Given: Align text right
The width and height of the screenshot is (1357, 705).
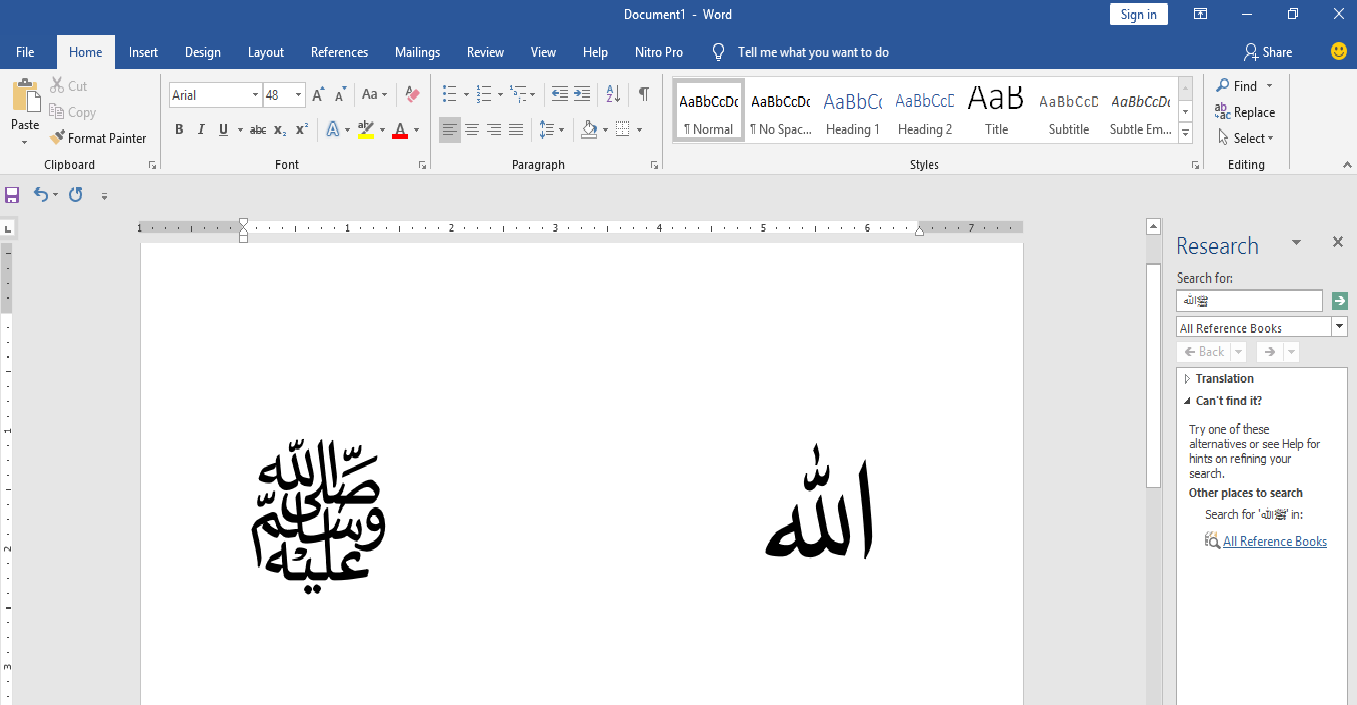Looking at the screenshot, I should (x=494, y=129).
